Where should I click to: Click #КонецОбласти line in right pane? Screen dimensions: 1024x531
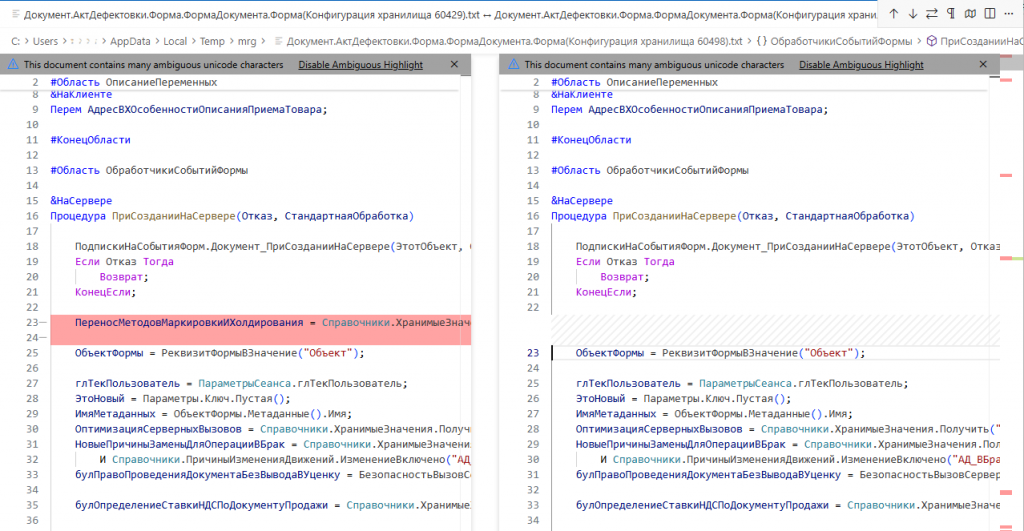point(591,140)
